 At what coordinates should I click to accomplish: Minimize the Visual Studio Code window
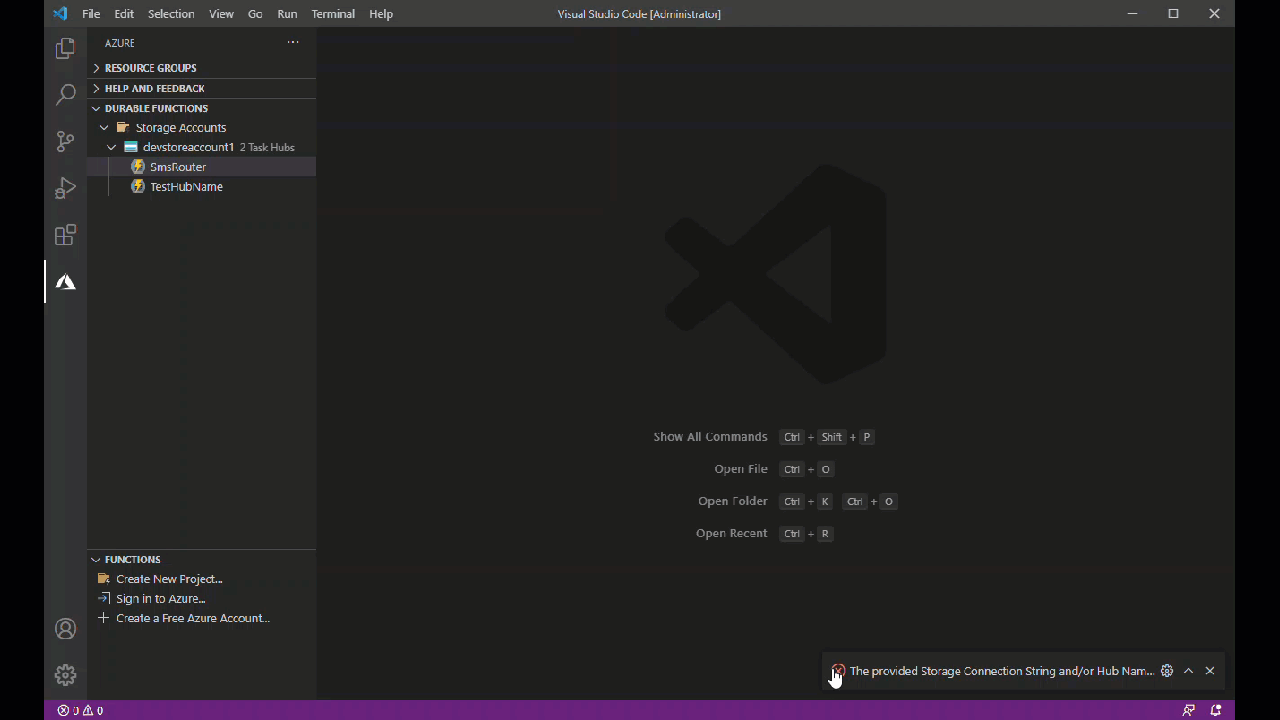[x=1133, y=14]
